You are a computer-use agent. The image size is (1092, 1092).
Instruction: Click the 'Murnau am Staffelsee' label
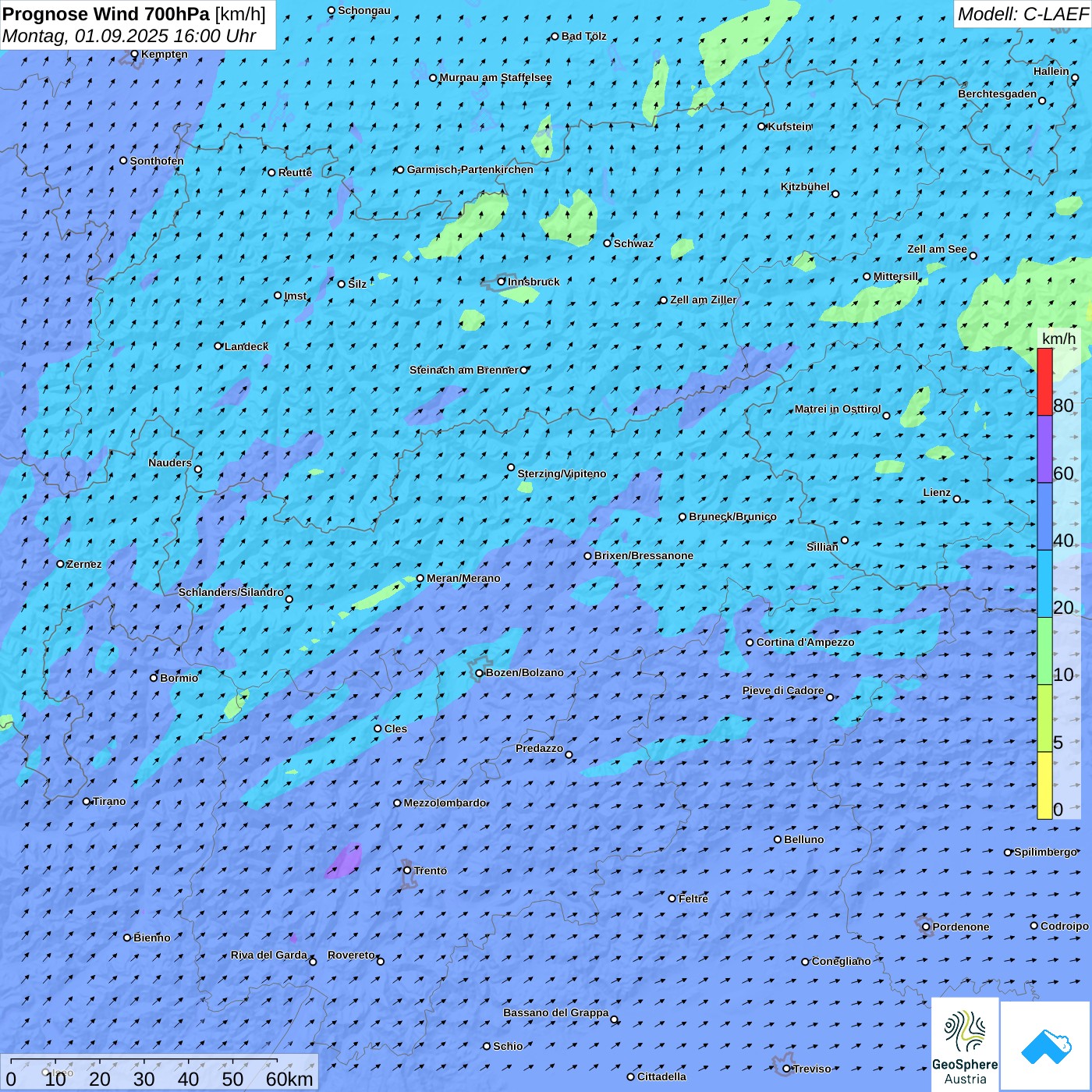coord(495,77)
